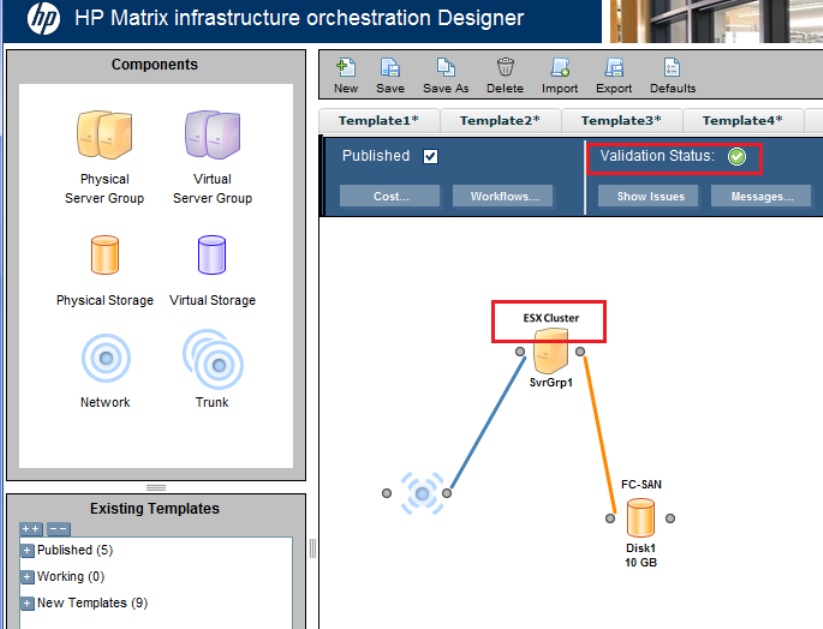The height and width of the screenshot is (629, 823).
Task: Switch to the Template4 tab
Action: (742, 120)
